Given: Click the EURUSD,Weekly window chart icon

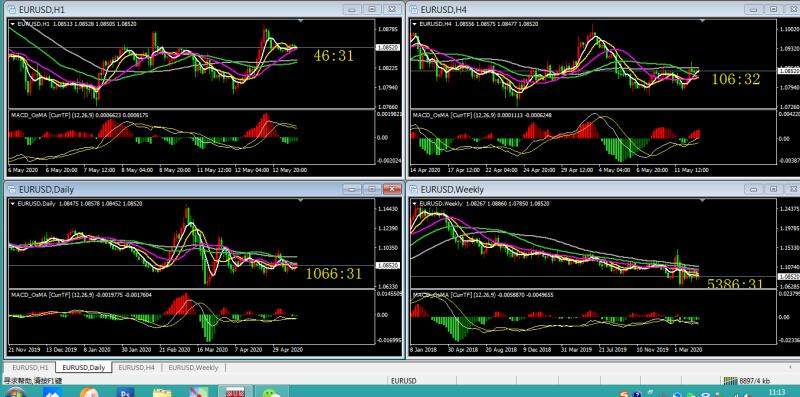Looking at the screenshot, I should pos(413,189).
